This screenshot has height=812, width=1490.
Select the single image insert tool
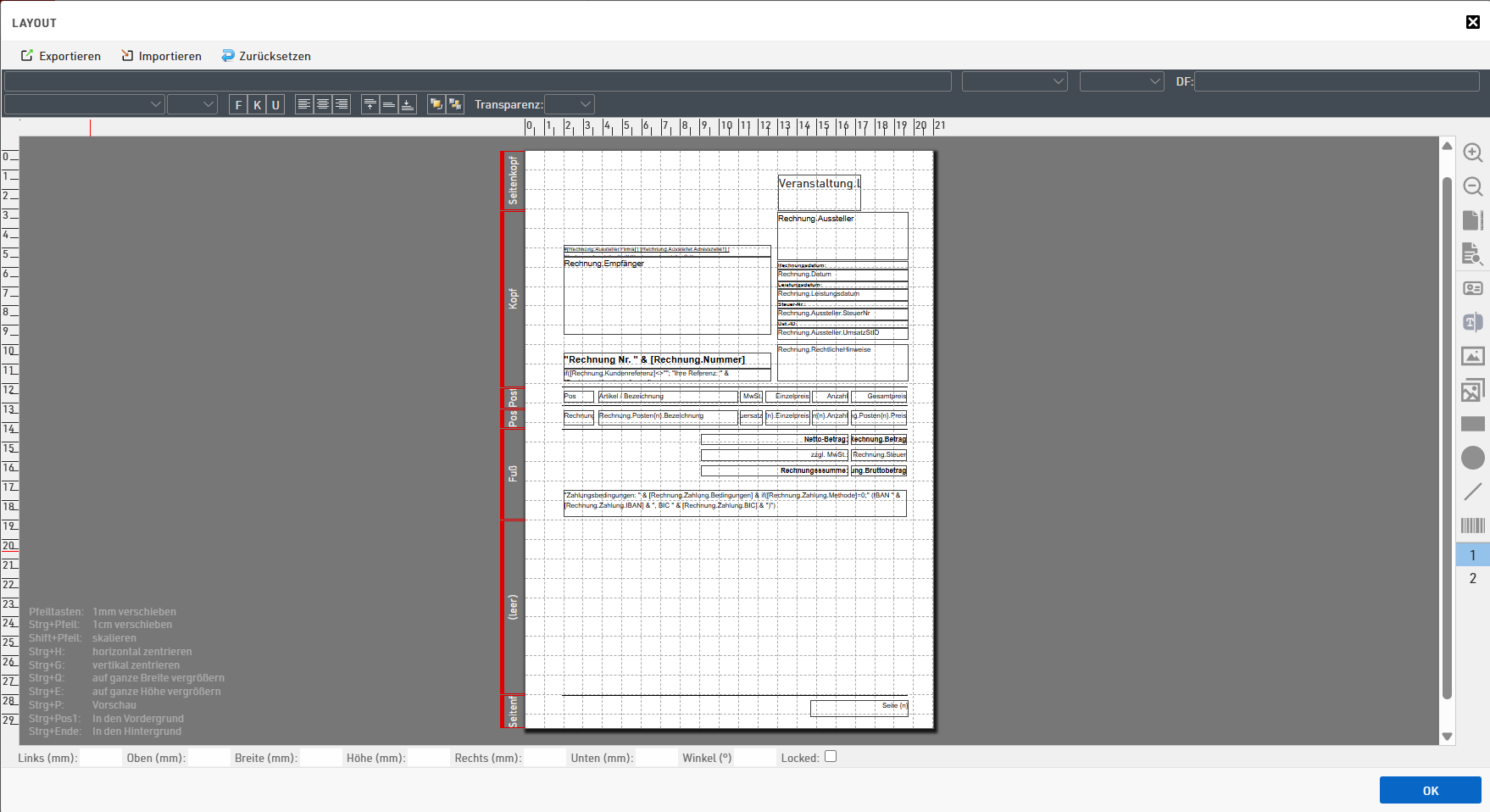tap(1473, 356)
